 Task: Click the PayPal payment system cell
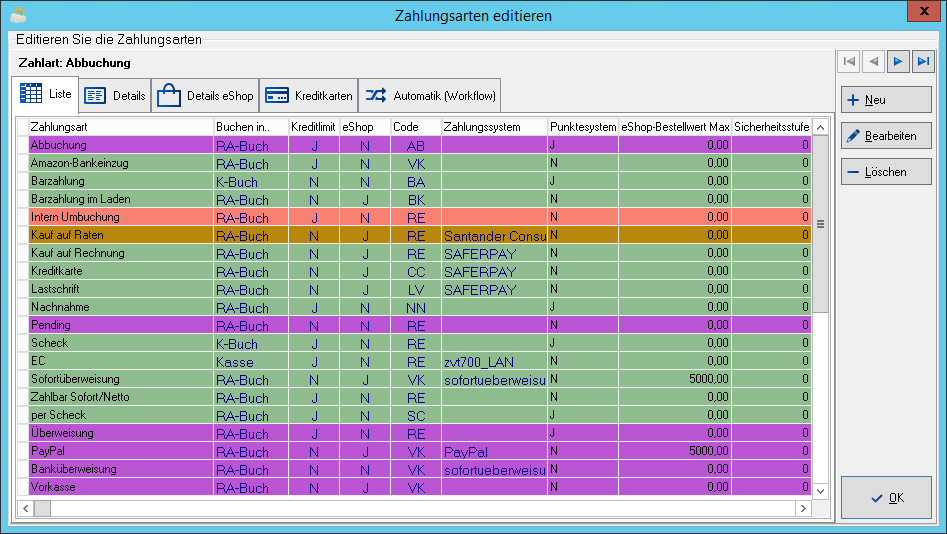494,452
